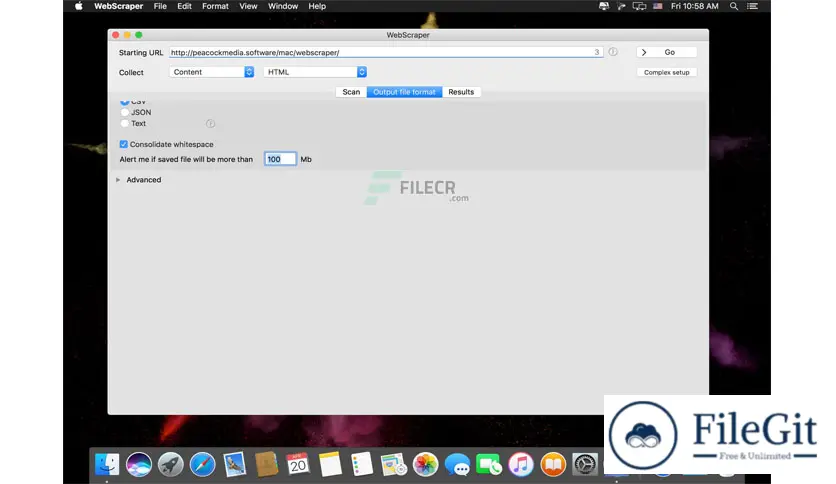
Task: Click the 'Collect' label
Action: click(x=131, y=72)
